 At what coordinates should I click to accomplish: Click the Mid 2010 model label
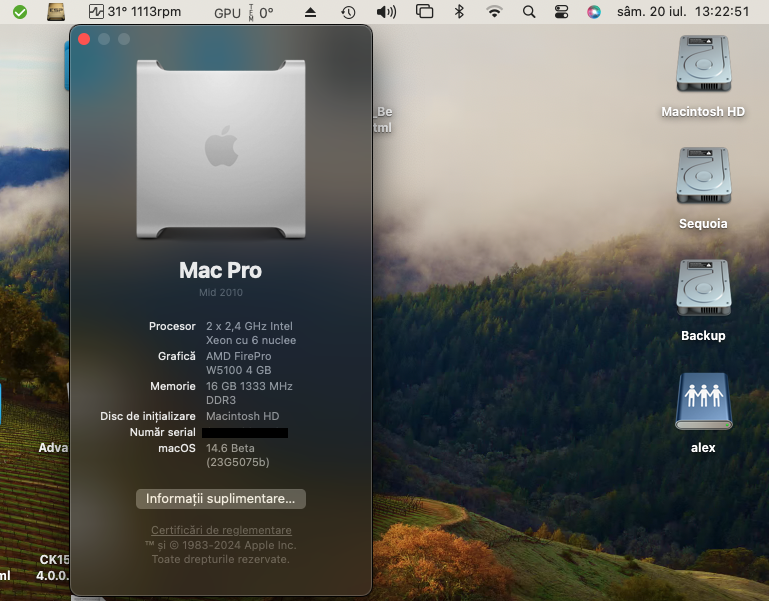click(221, 292)
